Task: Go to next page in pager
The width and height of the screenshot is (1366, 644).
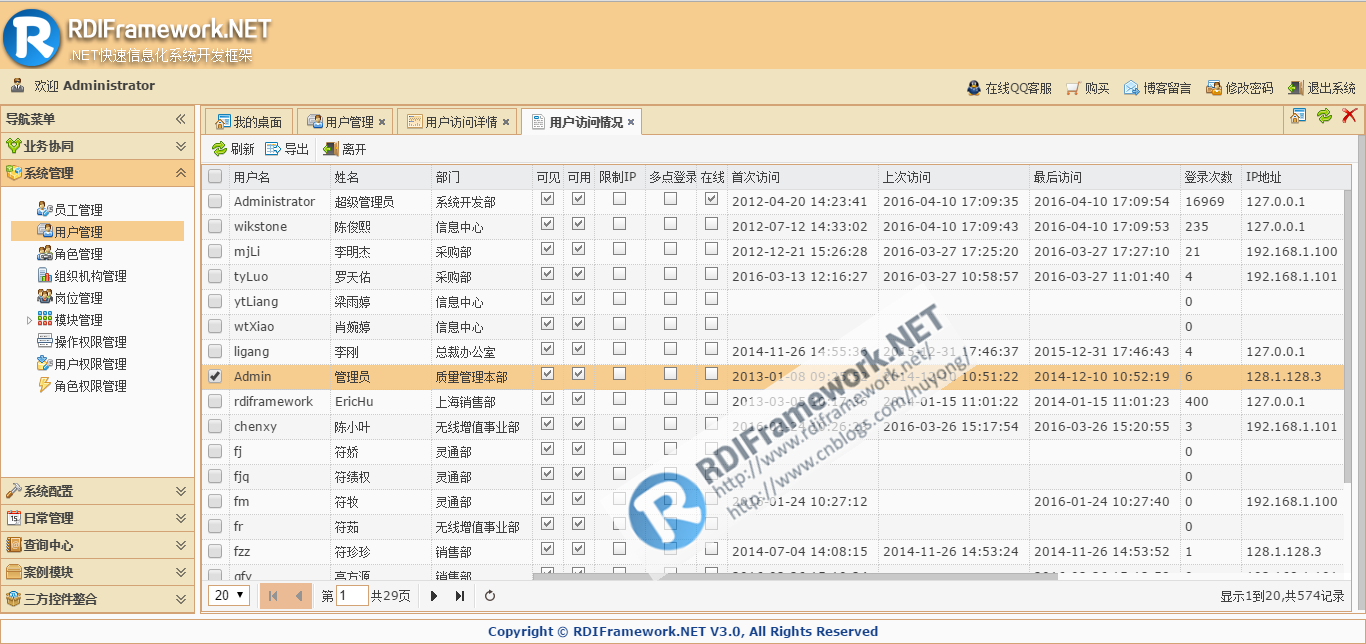Action: pos(434,596)
